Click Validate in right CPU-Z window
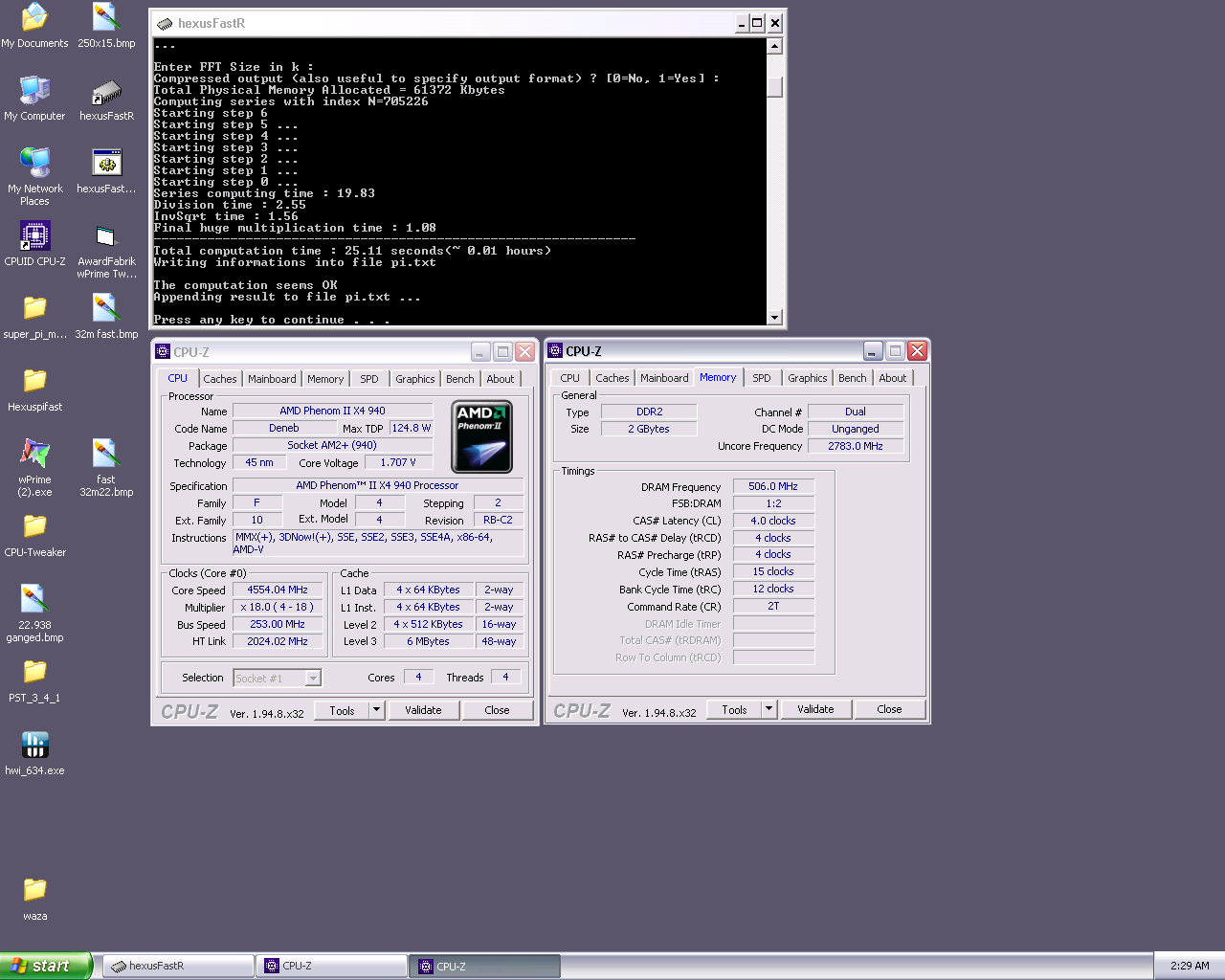 [815, 709]
